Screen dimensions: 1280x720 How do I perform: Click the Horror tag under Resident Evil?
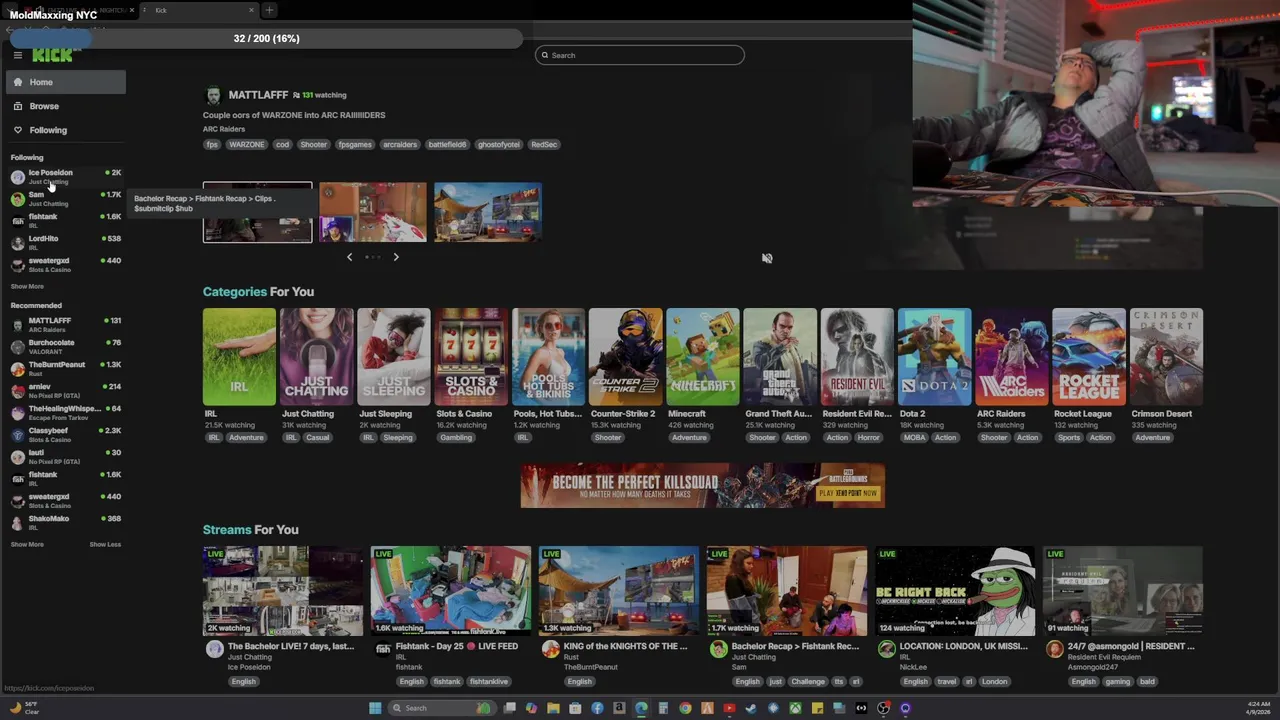(868, 437)
